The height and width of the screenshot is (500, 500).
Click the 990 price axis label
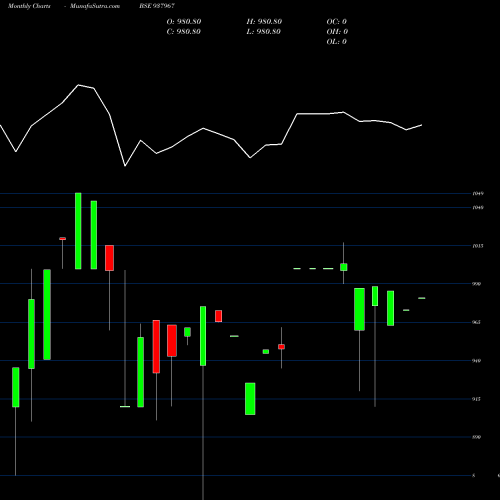tap(477, 284)
